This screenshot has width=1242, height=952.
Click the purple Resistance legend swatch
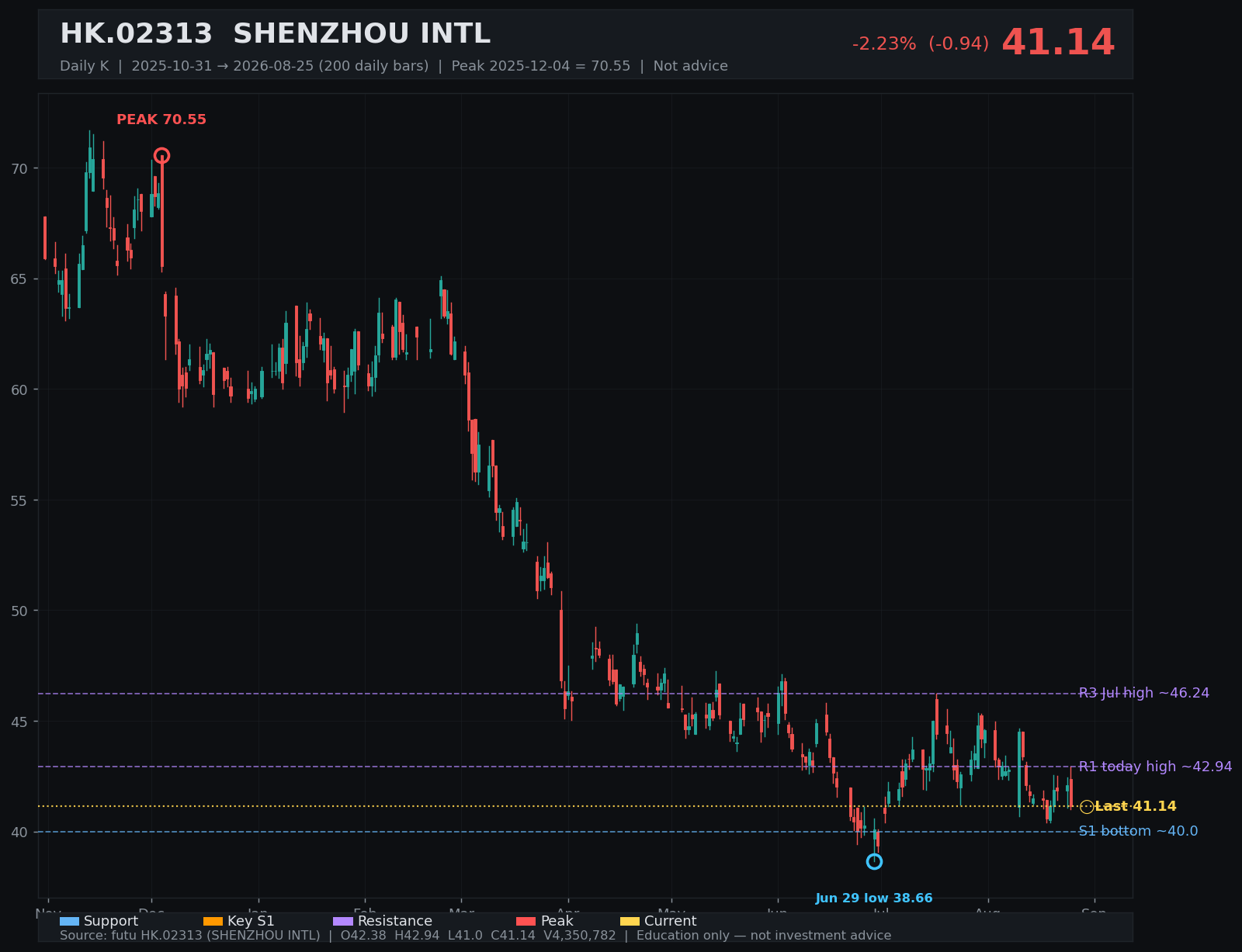343,921
